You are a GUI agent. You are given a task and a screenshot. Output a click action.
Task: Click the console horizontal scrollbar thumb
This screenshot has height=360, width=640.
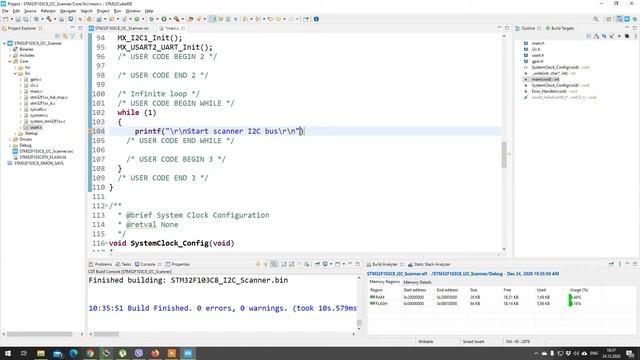tap(106, 334)
